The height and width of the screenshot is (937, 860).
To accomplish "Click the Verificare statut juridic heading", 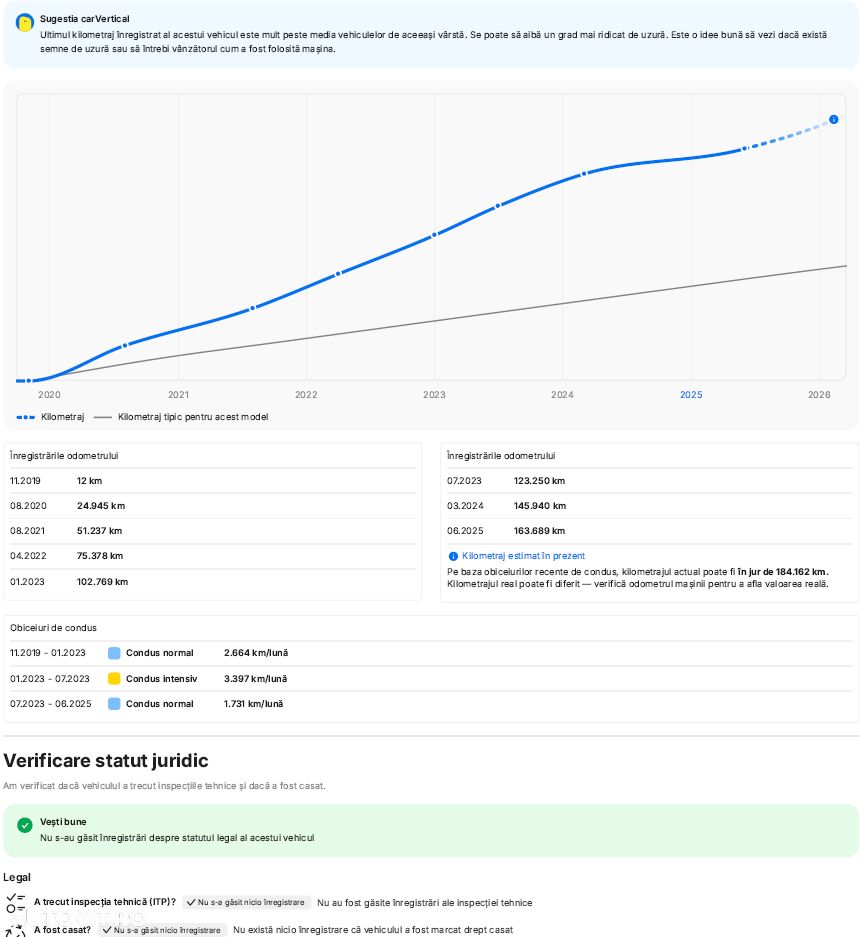I will click(106, 761).
